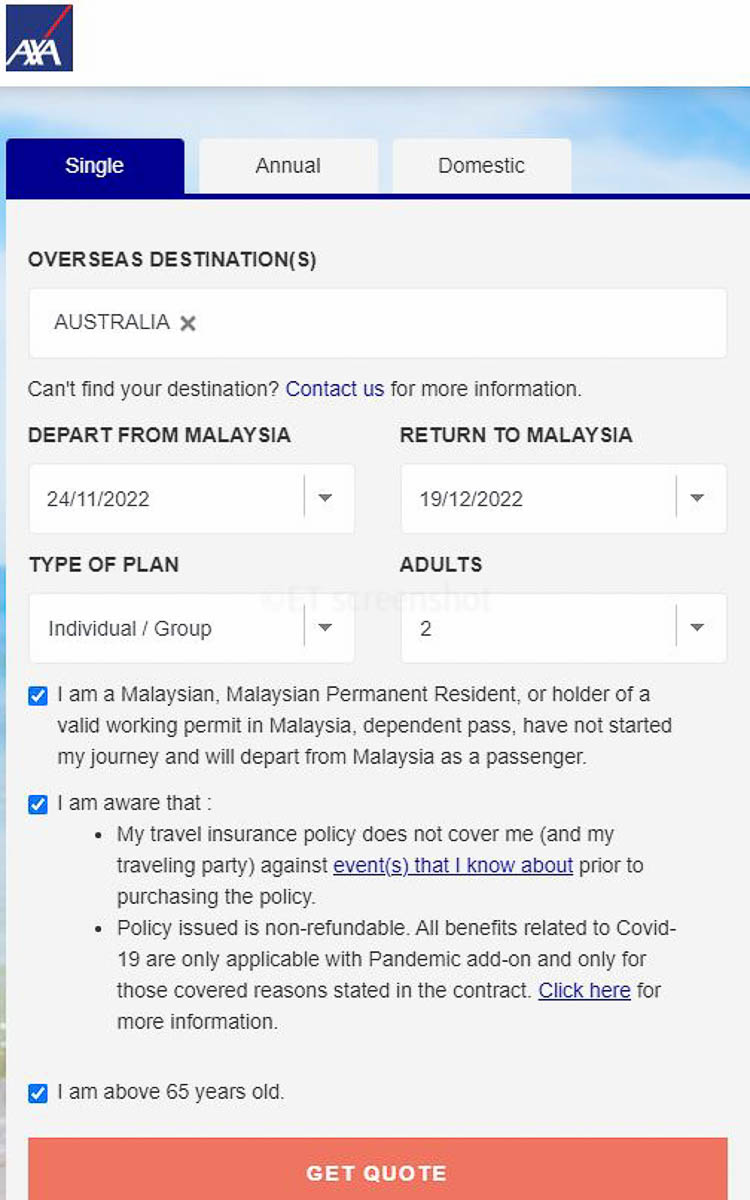Image resolution: width=750 pixels, height=1200 pixels.
Task: Select the Single tab
Action: pos(95,166)
